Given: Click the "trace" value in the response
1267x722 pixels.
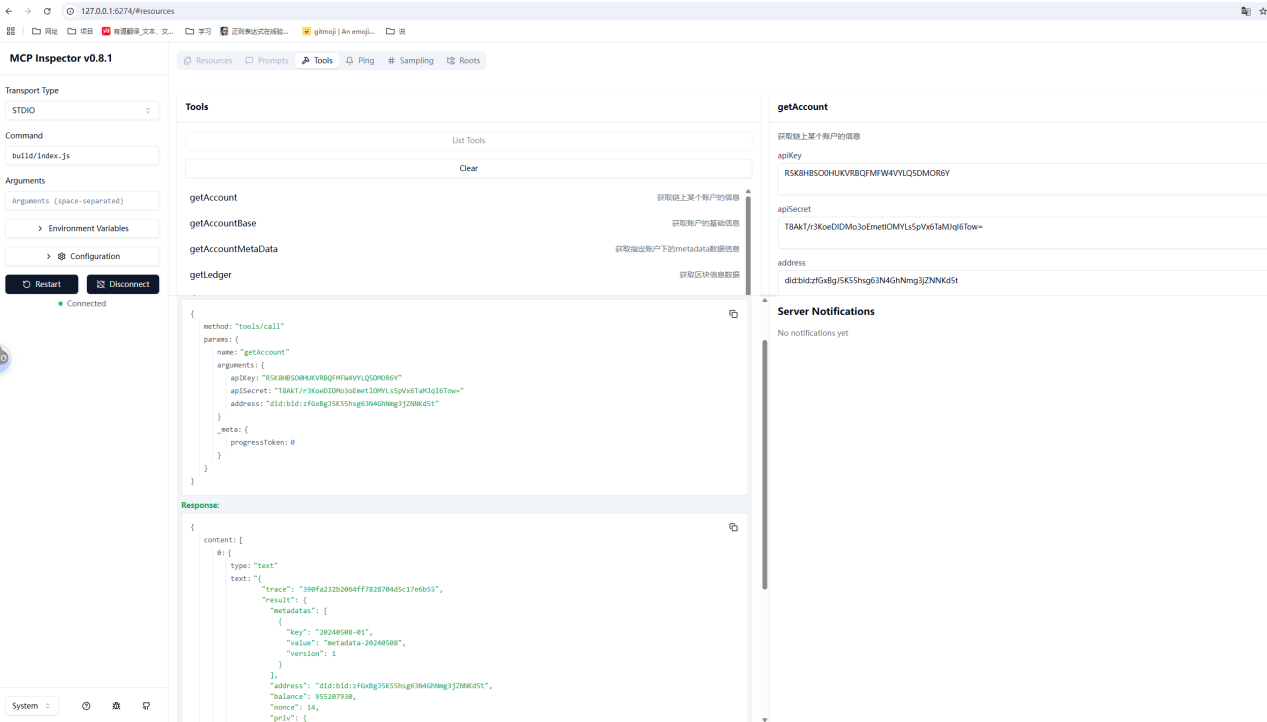Looking at the screenshot, I should point(368,590).
